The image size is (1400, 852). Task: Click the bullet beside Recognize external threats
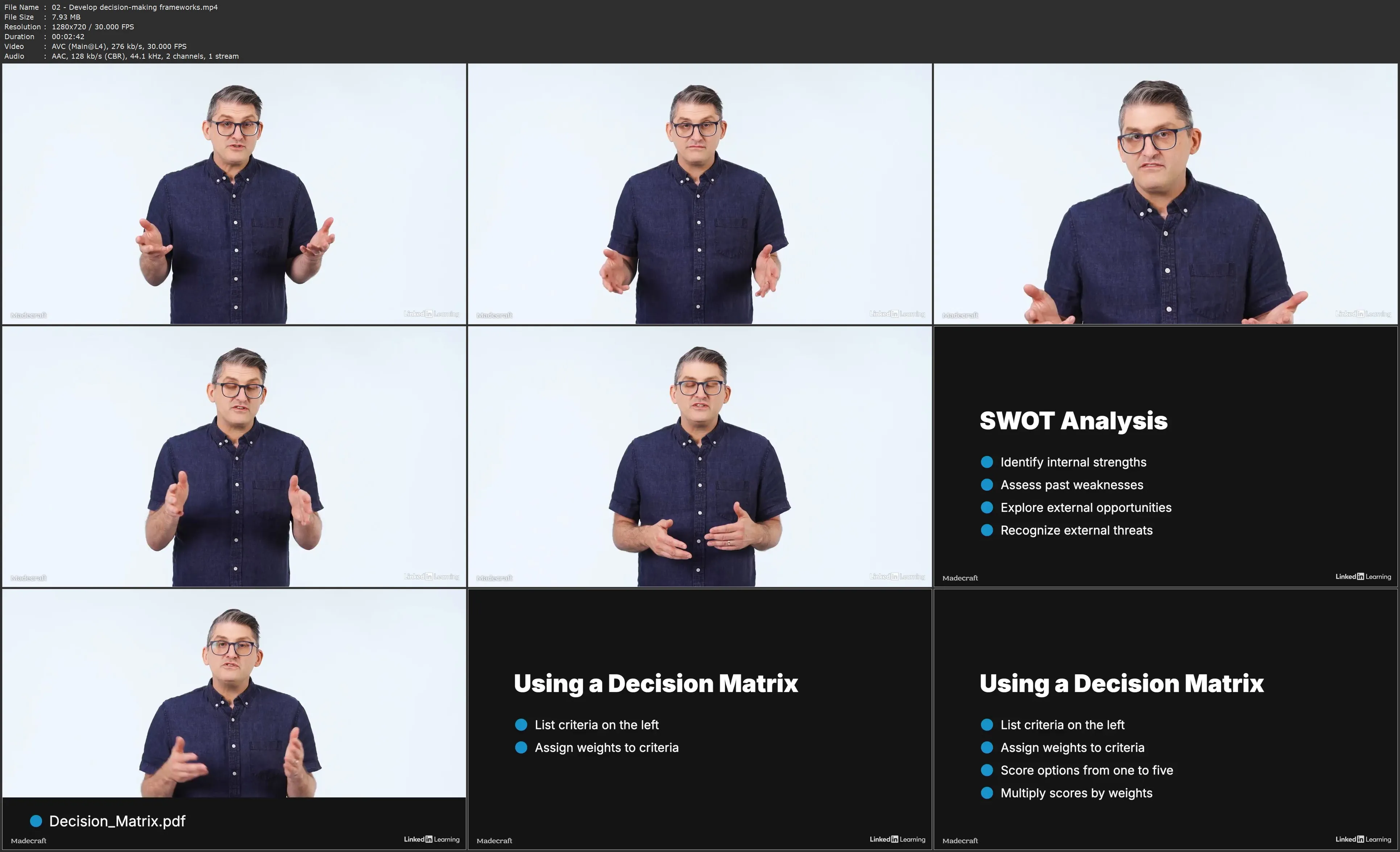tap(987, 530)
